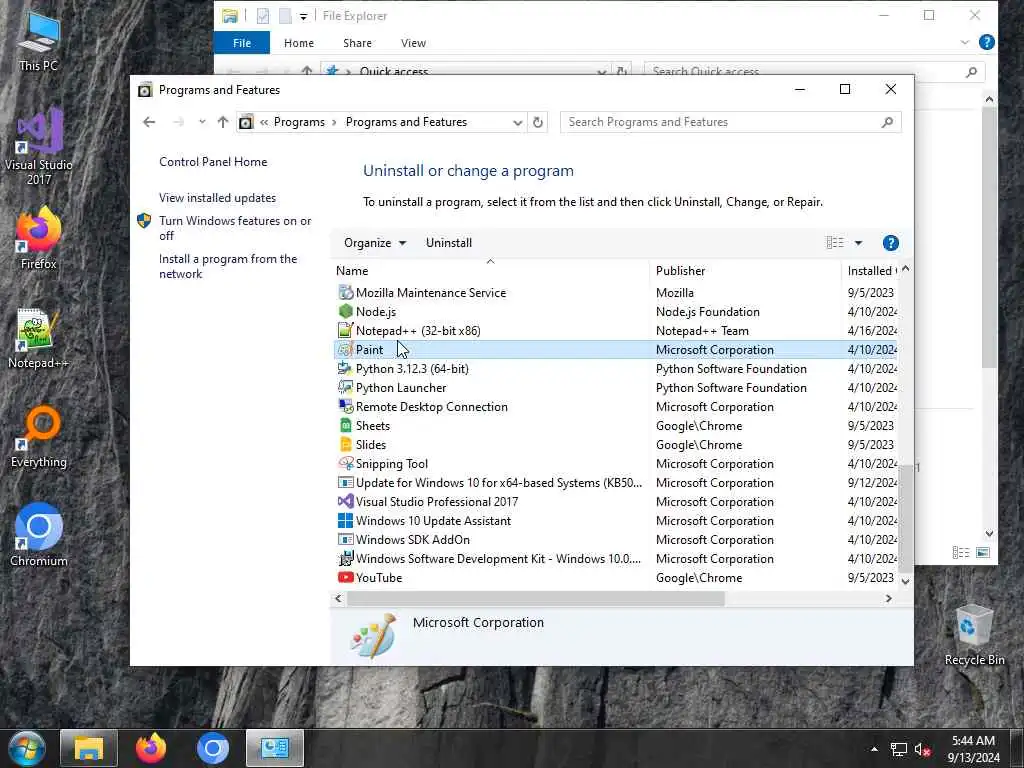Focus the Search Programs and Features field
This screenshot has height=768, width=1024.
730,122
